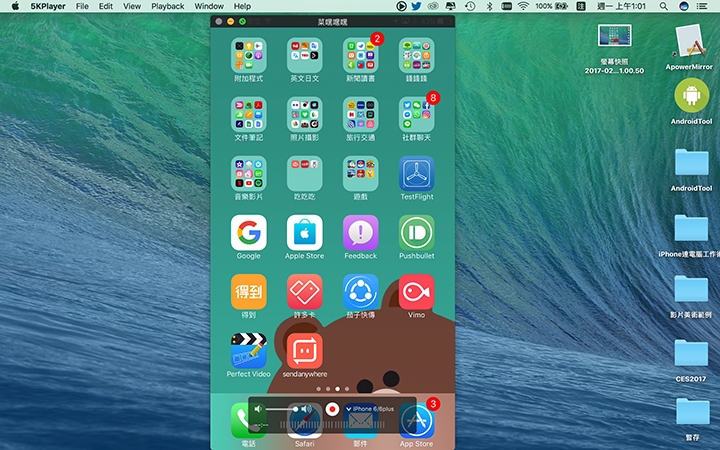Open the 遊戲 games folder
Image resolution: width=720 pixels, height=450 pixels.
coord(360,174)
